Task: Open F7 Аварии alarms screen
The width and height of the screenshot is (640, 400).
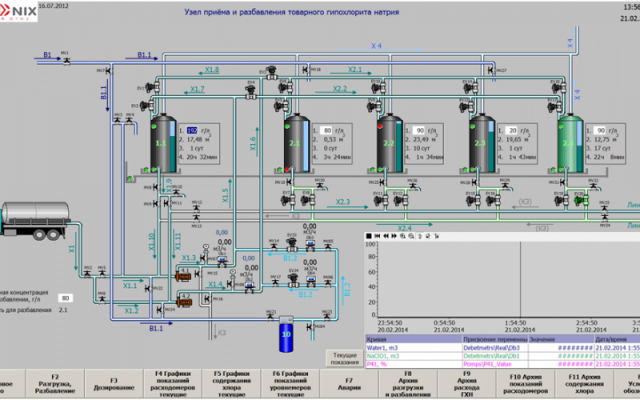Action: click(x=348, y=385)
